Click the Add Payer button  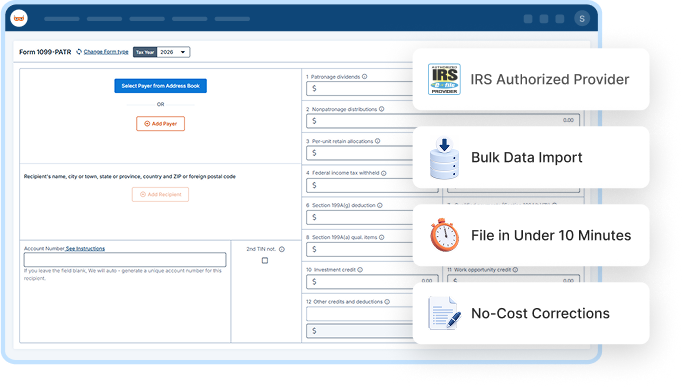pyautogui.click(x=161, y=124)
